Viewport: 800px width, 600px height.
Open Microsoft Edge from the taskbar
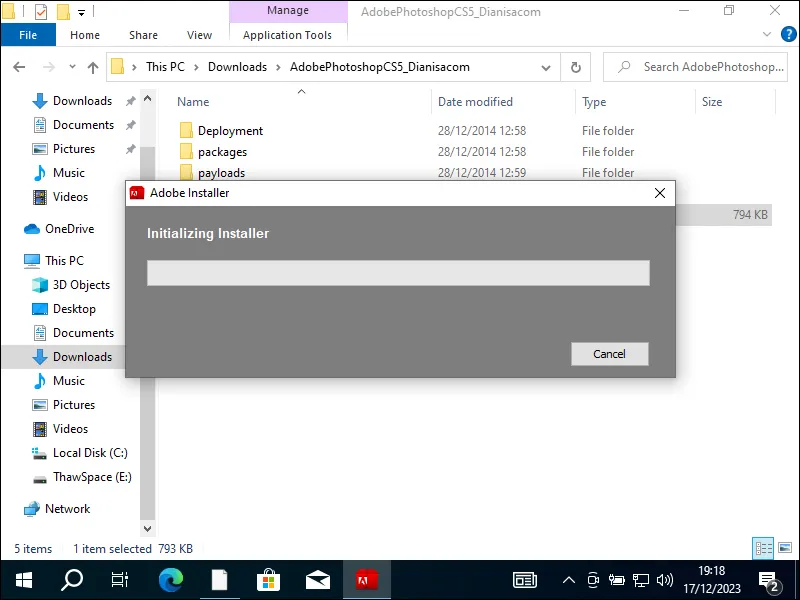click(171, 579)
